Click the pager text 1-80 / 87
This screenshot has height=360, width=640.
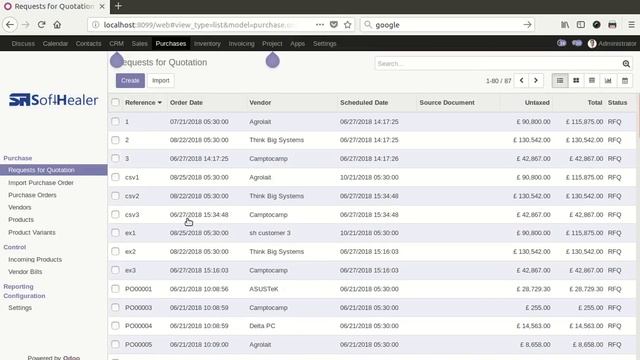[498, 81]
